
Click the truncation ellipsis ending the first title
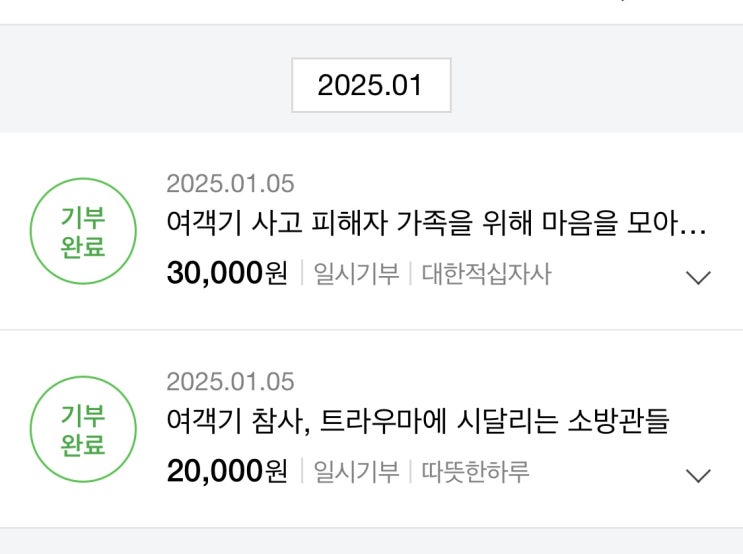[694, 228]
